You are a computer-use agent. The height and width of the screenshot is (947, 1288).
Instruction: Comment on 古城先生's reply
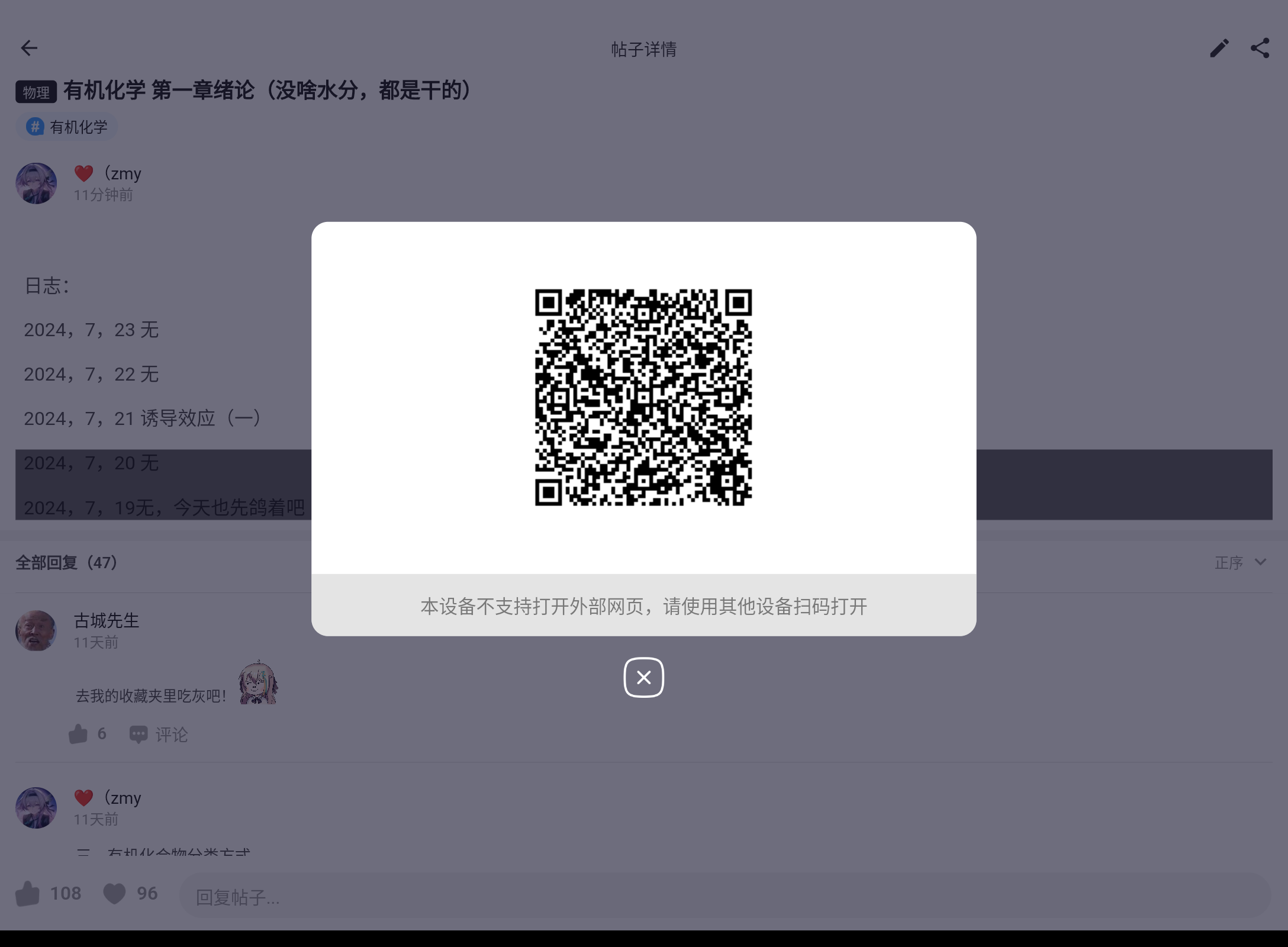(x=159, y=735)
